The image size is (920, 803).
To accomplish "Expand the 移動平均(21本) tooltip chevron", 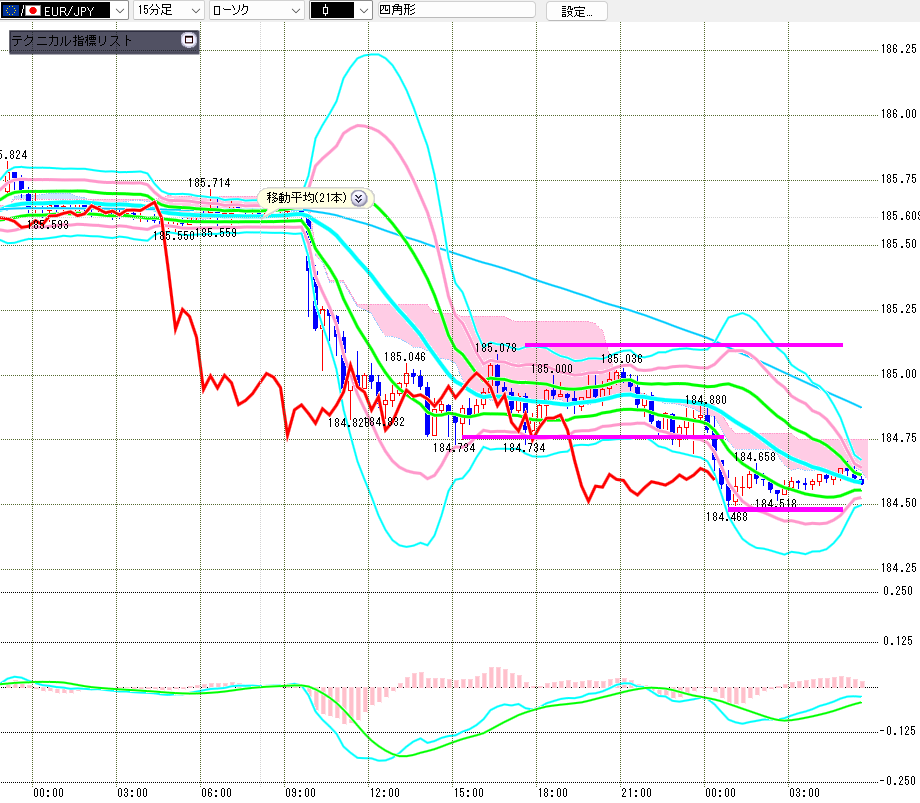I will pyautogui.click(x=358, y=198).
